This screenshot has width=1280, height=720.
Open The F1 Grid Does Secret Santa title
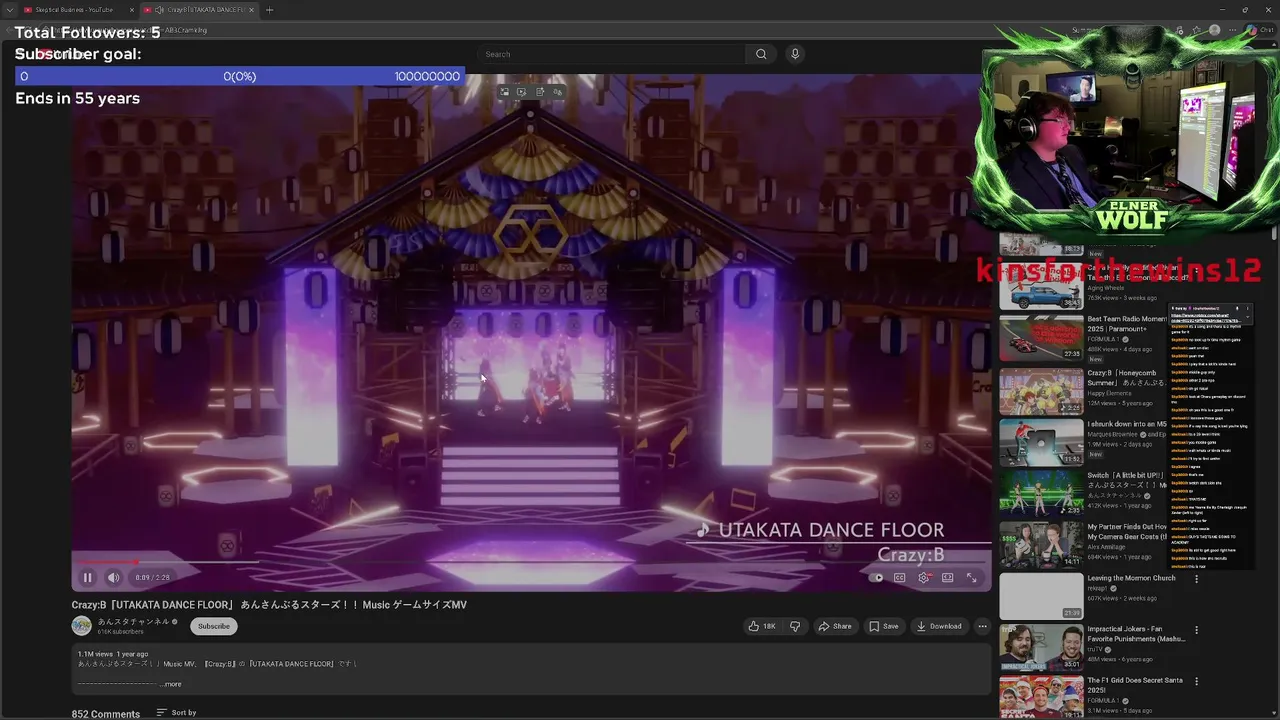[x=1136, y=685]
